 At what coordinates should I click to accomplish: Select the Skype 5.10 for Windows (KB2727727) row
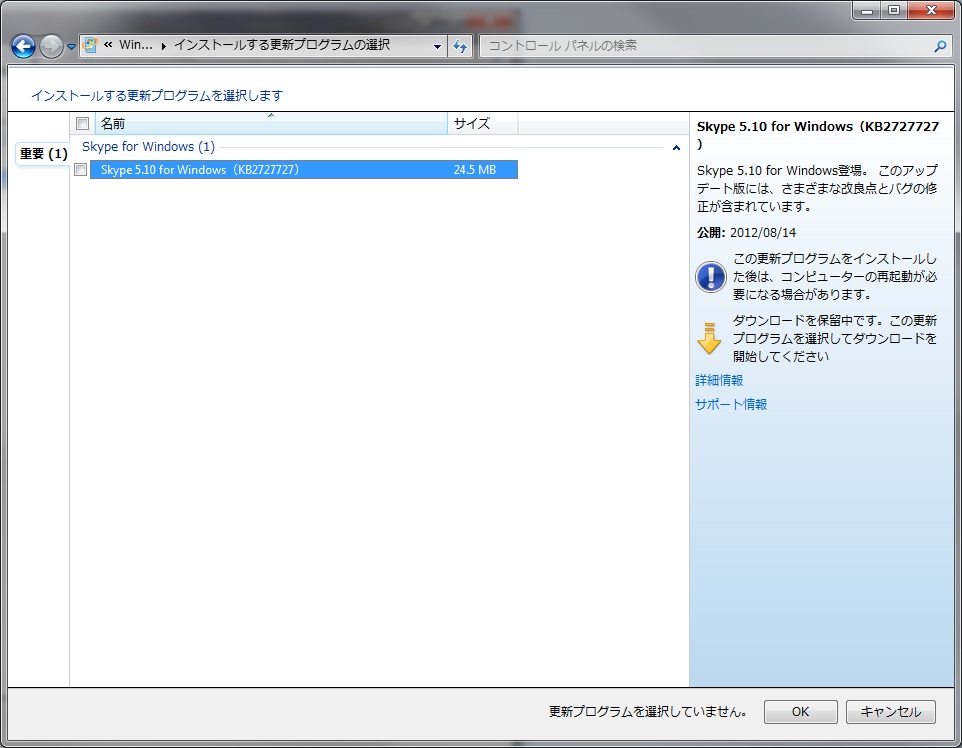pos(304,169)
